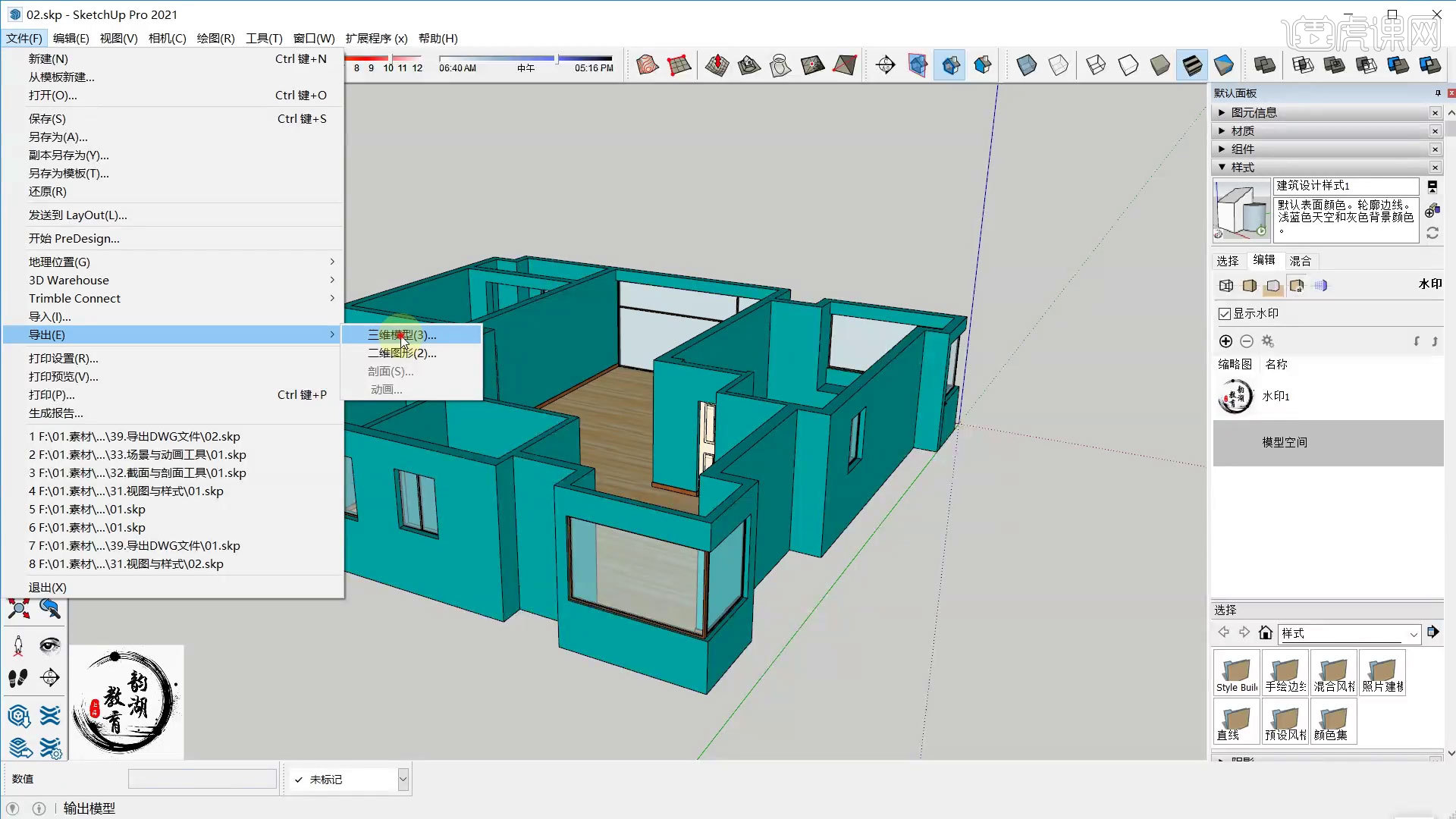Toggle X-Ray face style
This screenshot has height=819, width=1456.
coord(1026,65)
